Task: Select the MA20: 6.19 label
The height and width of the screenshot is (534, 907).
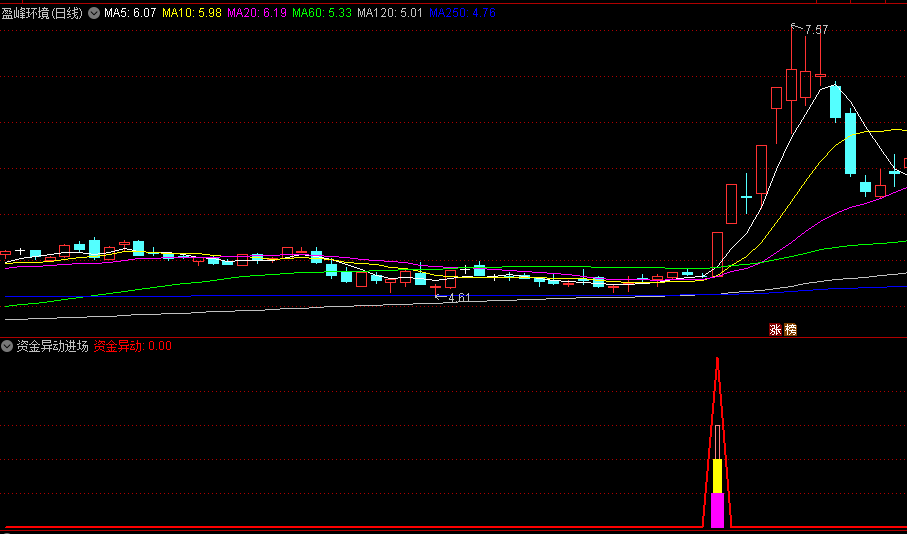Action: 257,13
